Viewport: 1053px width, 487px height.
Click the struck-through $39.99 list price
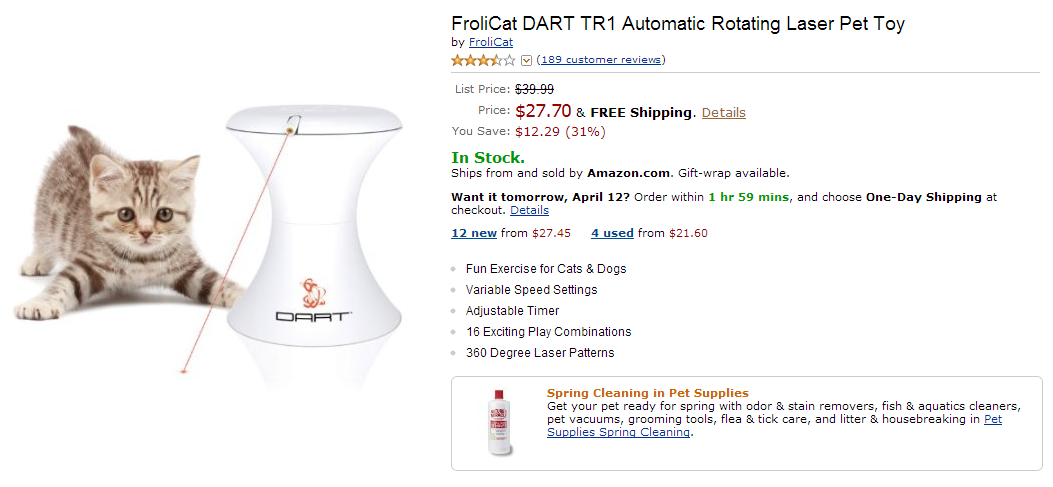[x=534, y=90]
